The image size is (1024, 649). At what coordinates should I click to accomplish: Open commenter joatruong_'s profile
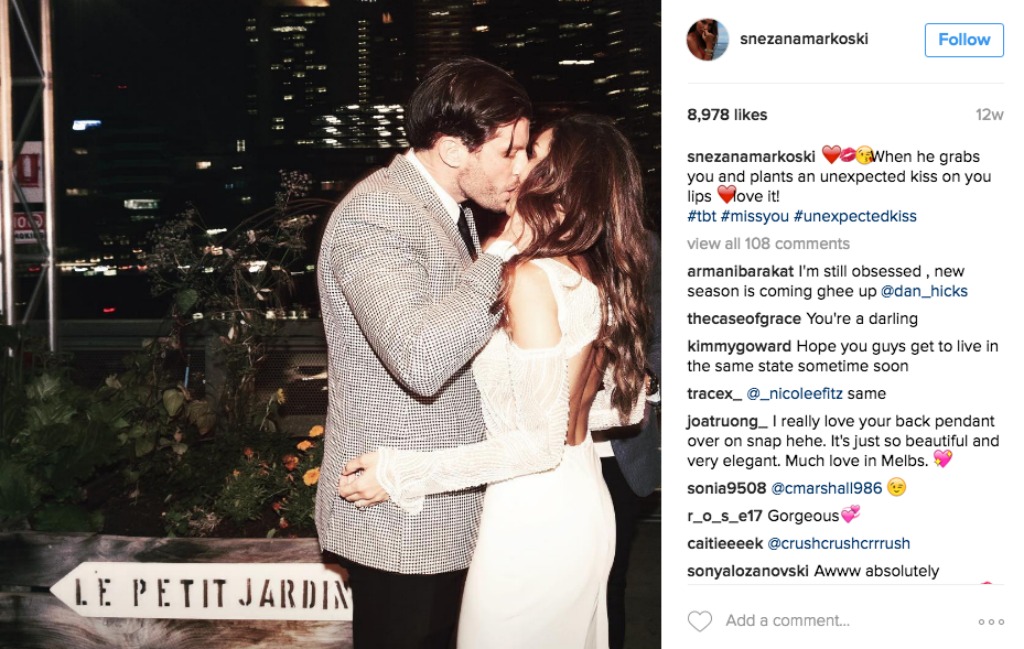[x=727, y=421]
